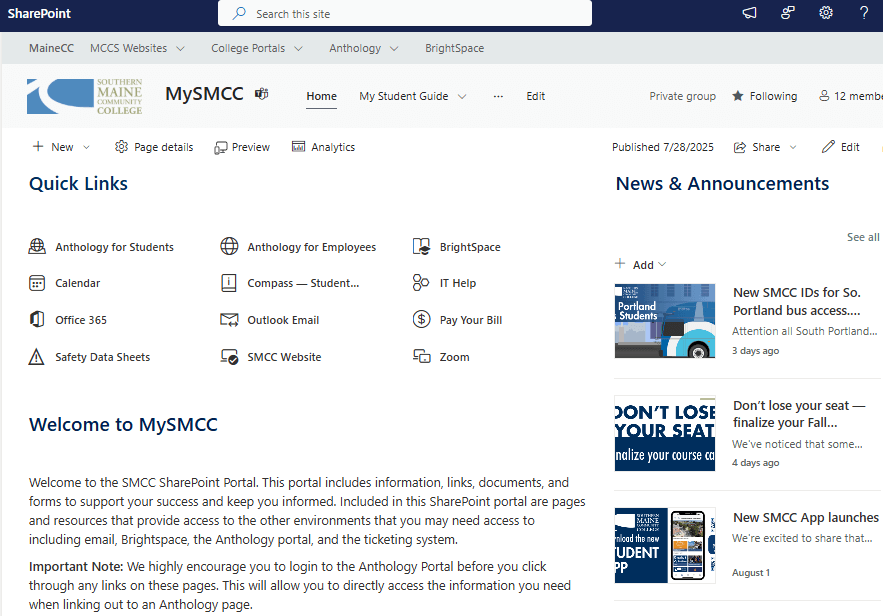Select the Home navigation tab
This screenshot has width=883, height=616.
pos(322,96)
